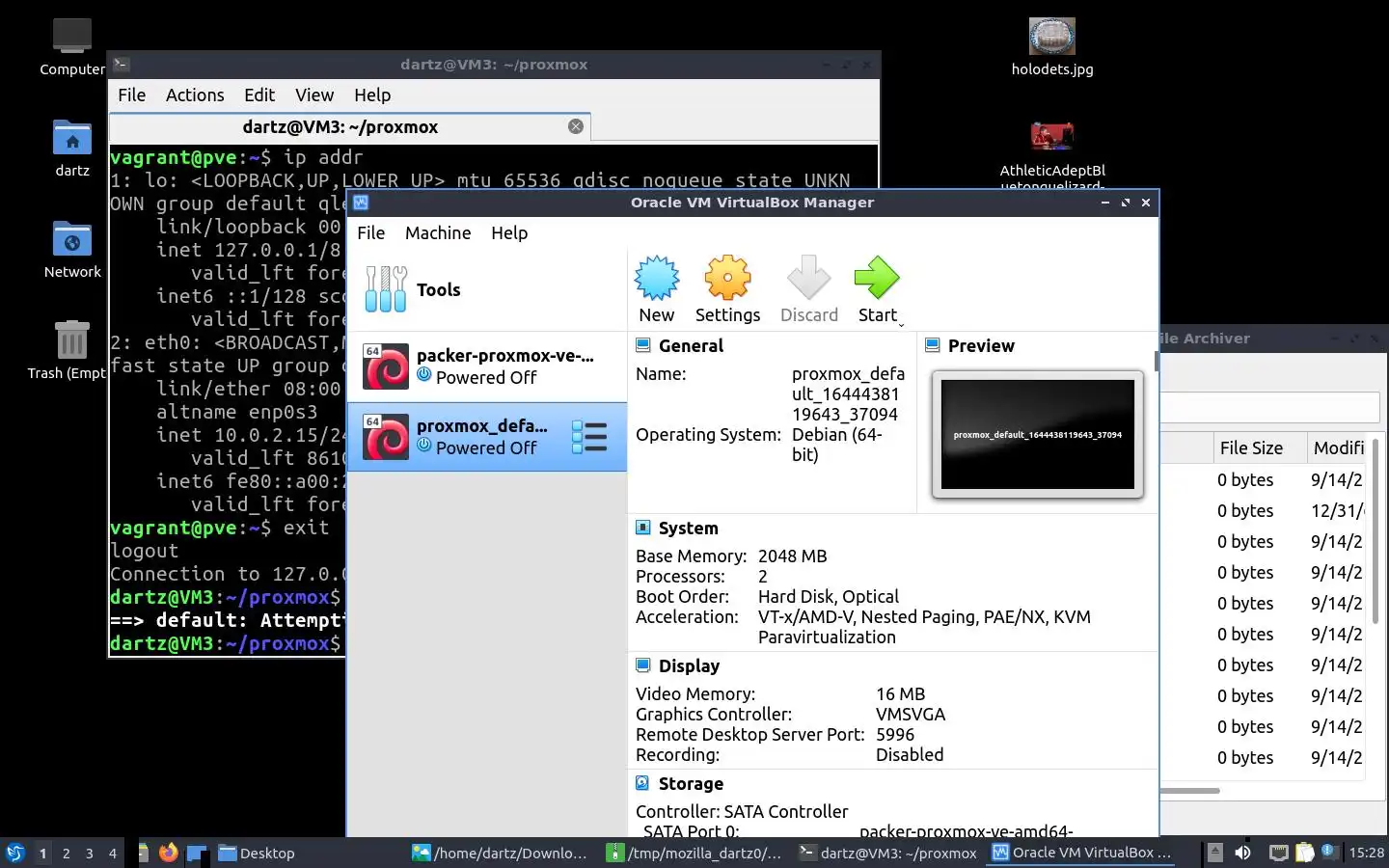The width and height of the screenshot is (1389, 868).
Task: Switch to Desktop taskbar entry
Action: point(257,853)
